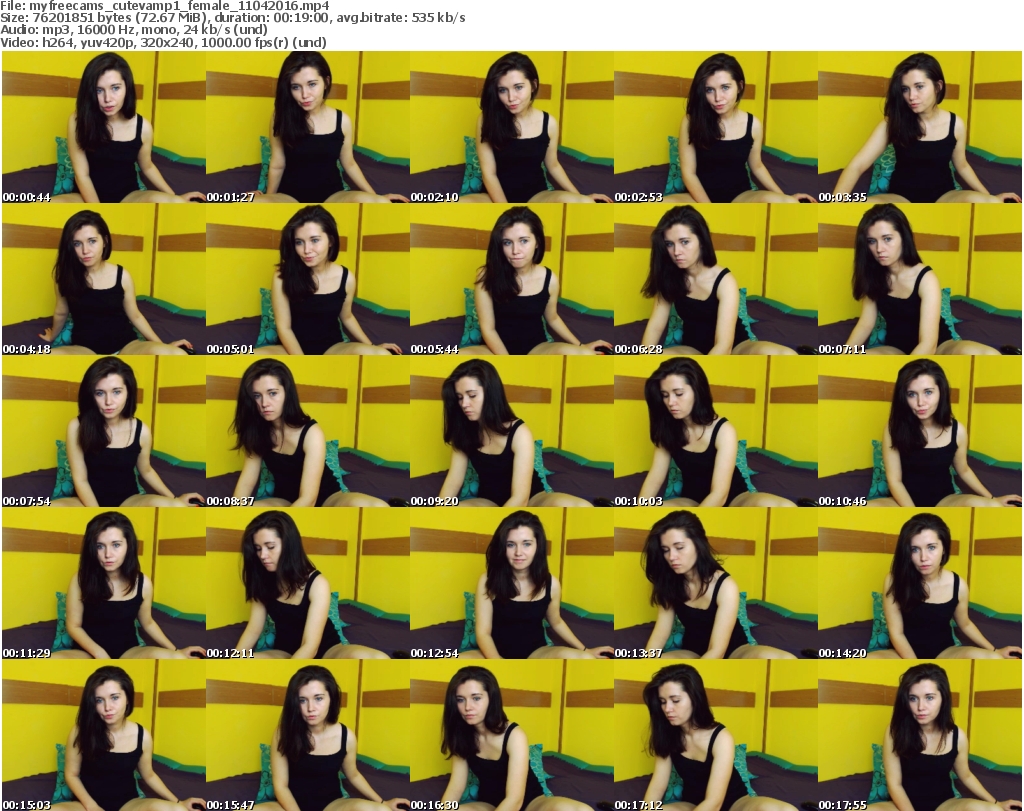This screenshot has width=1024, height=811.
Task: Click the thumbnail at 00:09:20
Action: tap(511, 432)
